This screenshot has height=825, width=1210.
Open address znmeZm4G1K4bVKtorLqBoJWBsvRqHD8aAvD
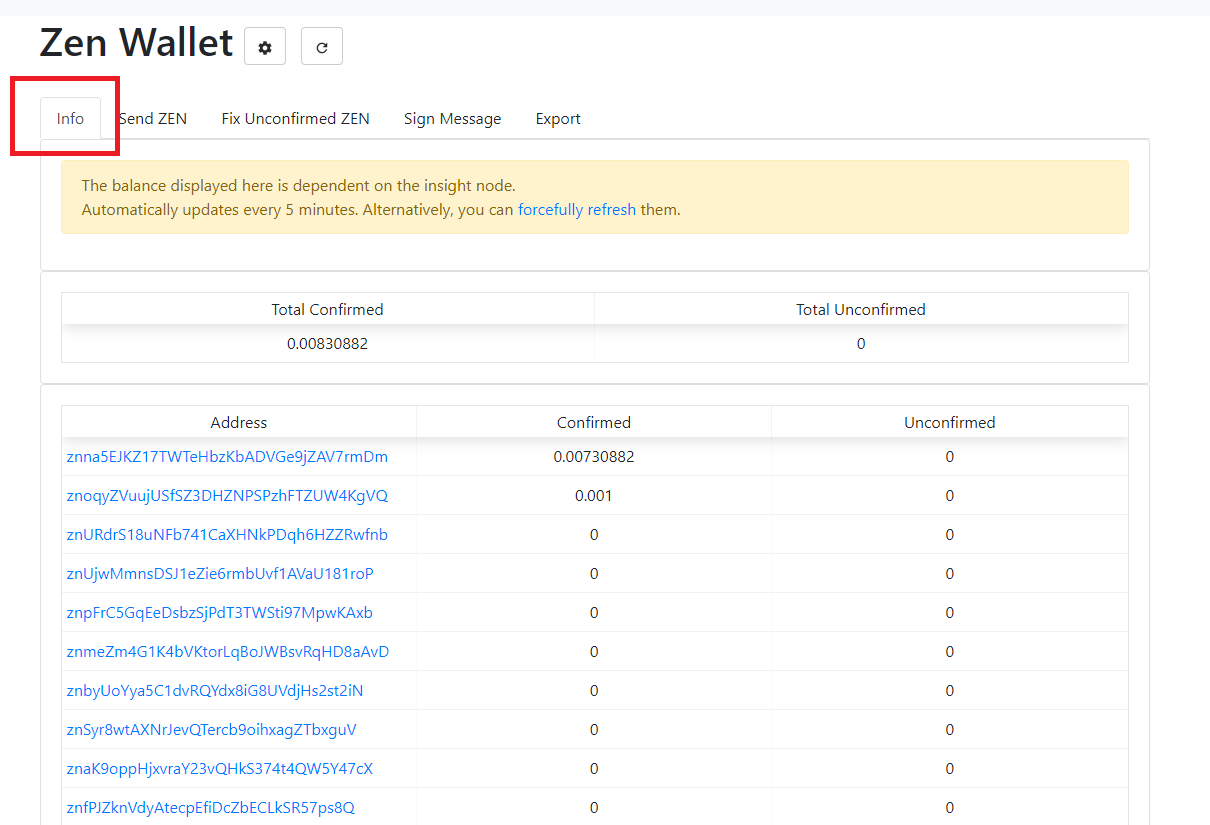[228, 652]
